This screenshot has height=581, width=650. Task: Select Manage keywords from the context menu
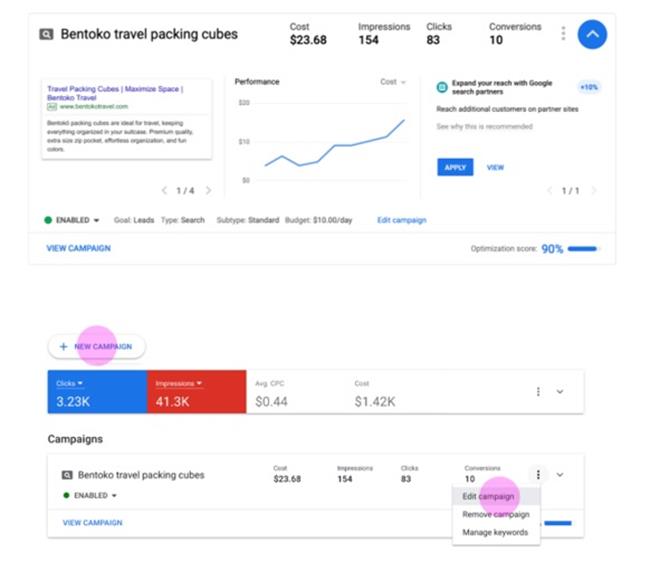tap(496, 532)
